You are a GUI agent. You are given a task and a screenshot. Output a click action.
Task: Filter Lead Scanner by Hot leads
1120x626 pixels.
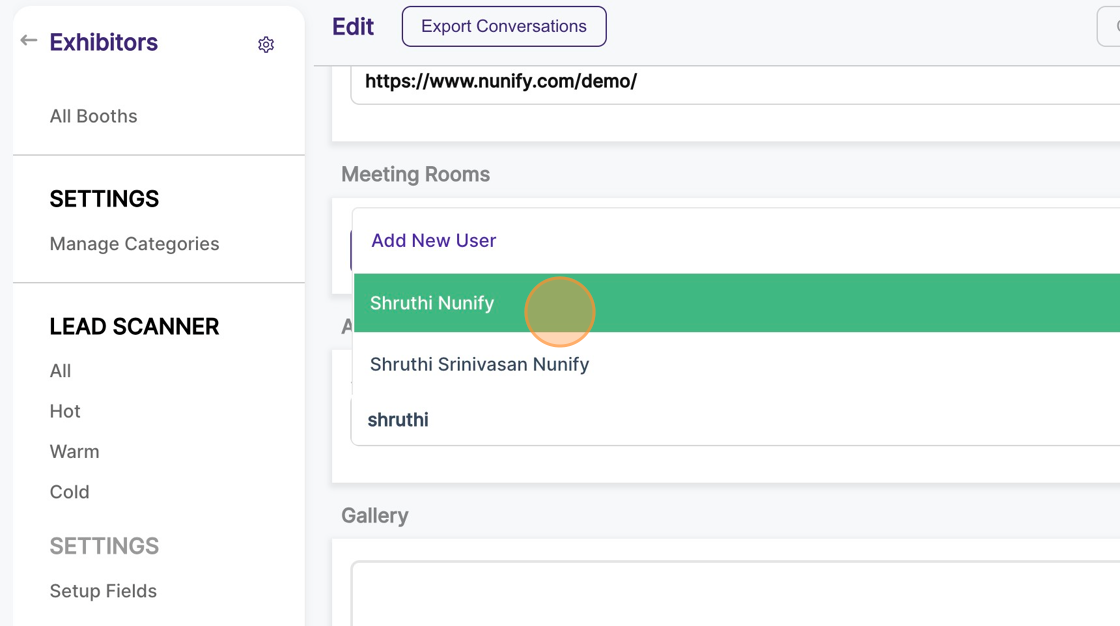point(65,411)
